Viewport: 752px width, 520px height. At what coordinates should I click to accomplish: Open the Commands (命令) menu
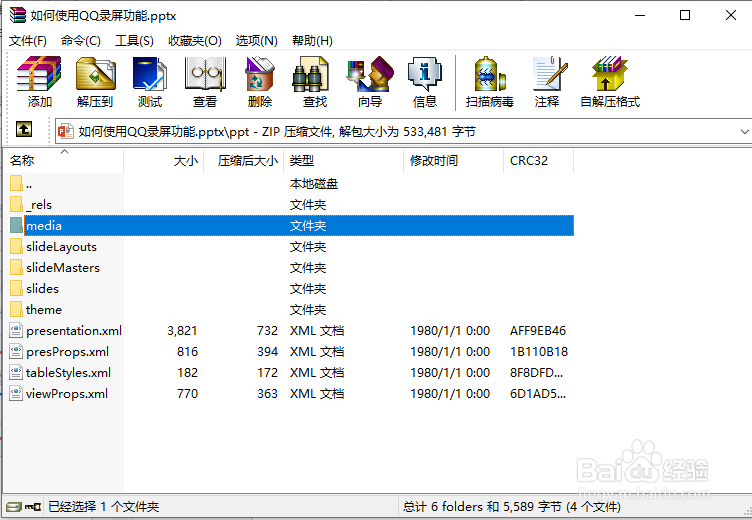[x=81, y=41]
